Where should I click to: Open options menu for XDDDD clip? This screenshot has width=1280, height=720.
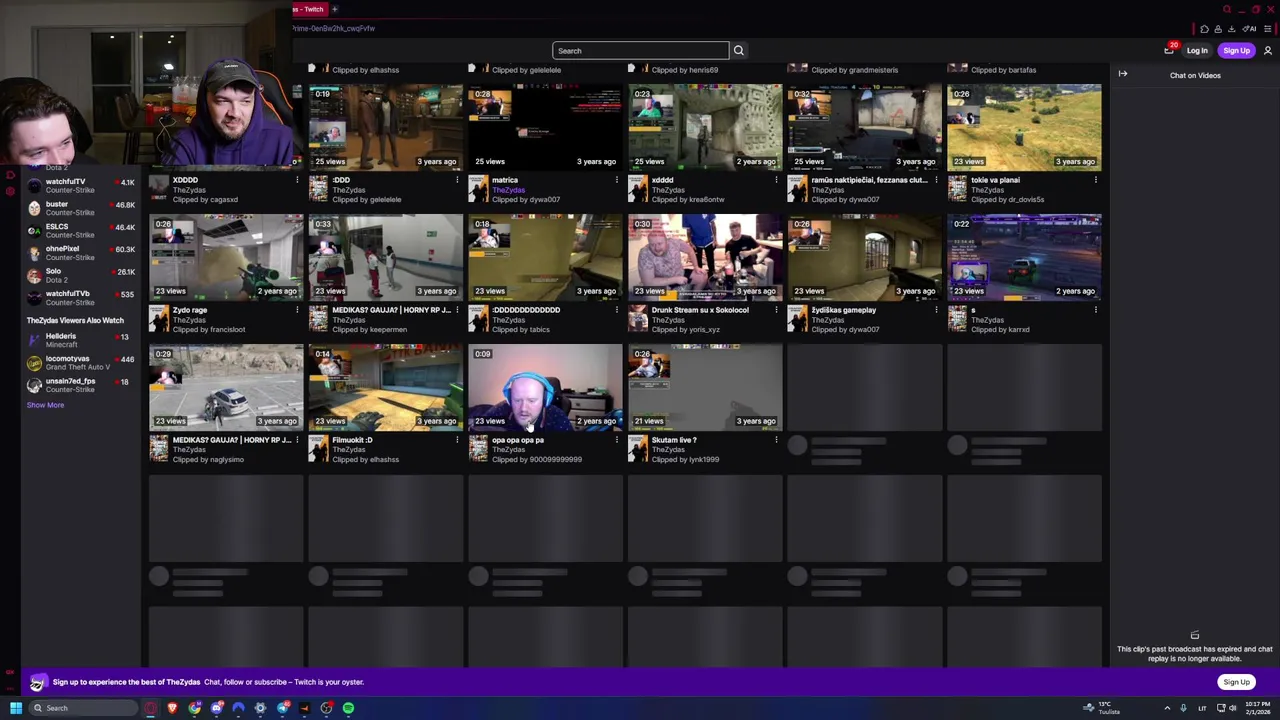[x=297, y=180]
